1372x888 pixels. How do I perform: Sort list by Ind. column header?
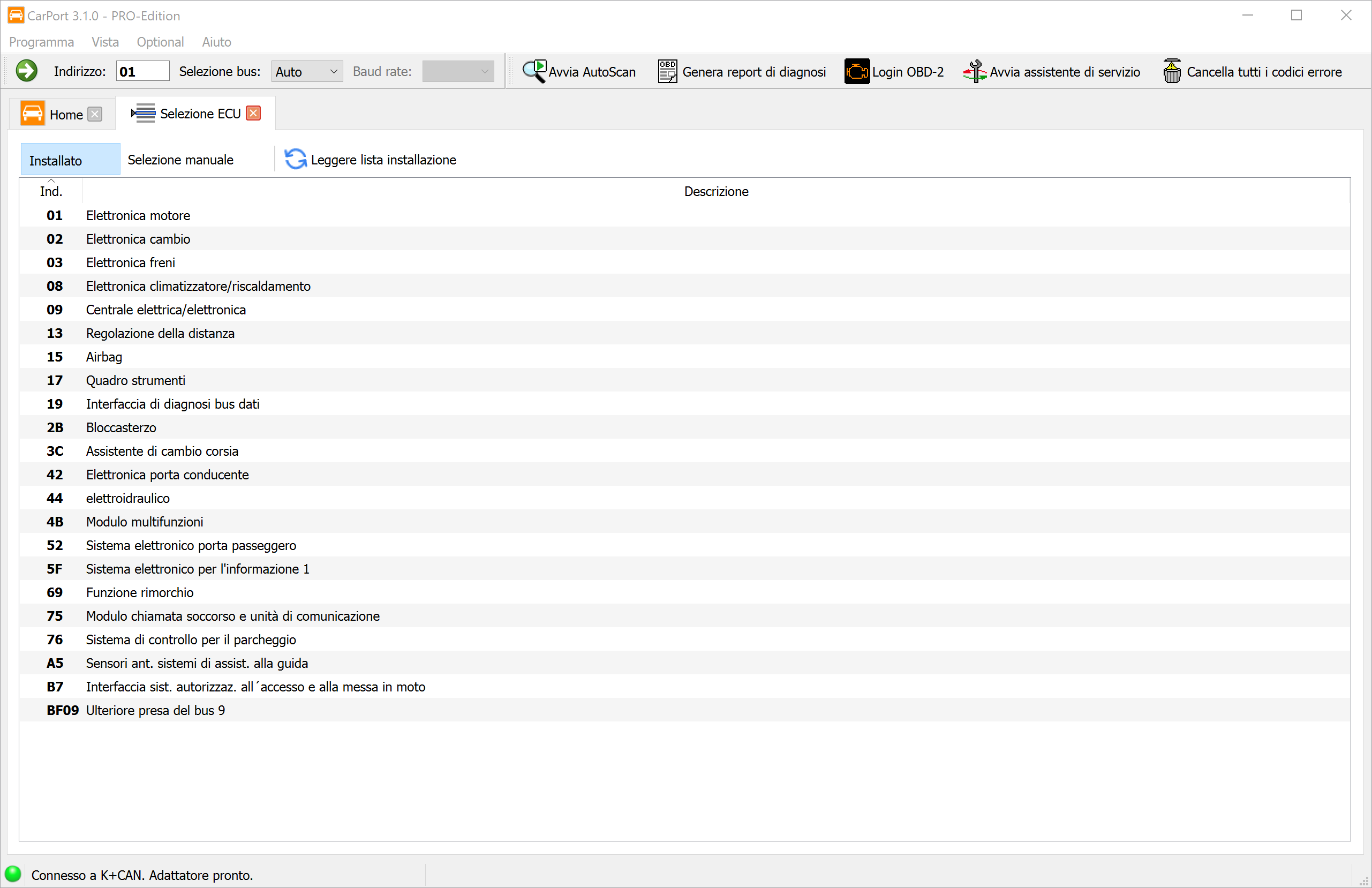[x=51, y=191]
